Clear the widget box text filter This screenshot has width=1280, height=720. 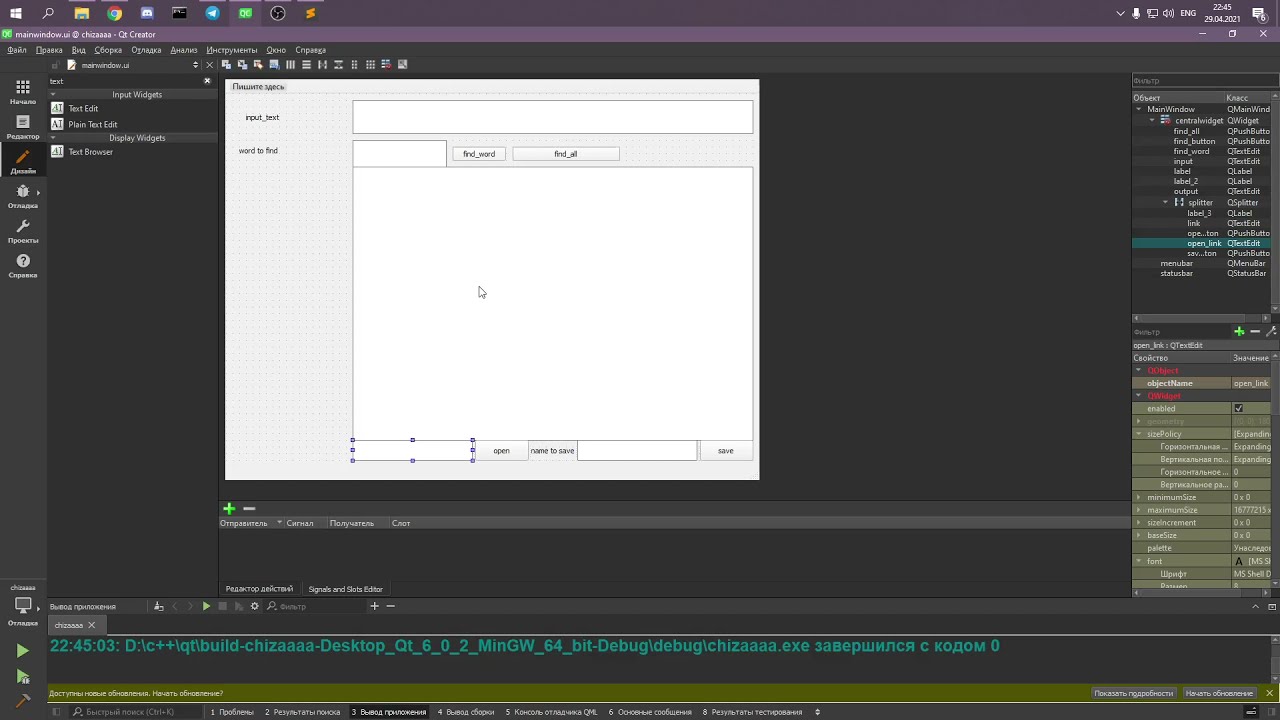pyautogui.click(x=207, y=81)
